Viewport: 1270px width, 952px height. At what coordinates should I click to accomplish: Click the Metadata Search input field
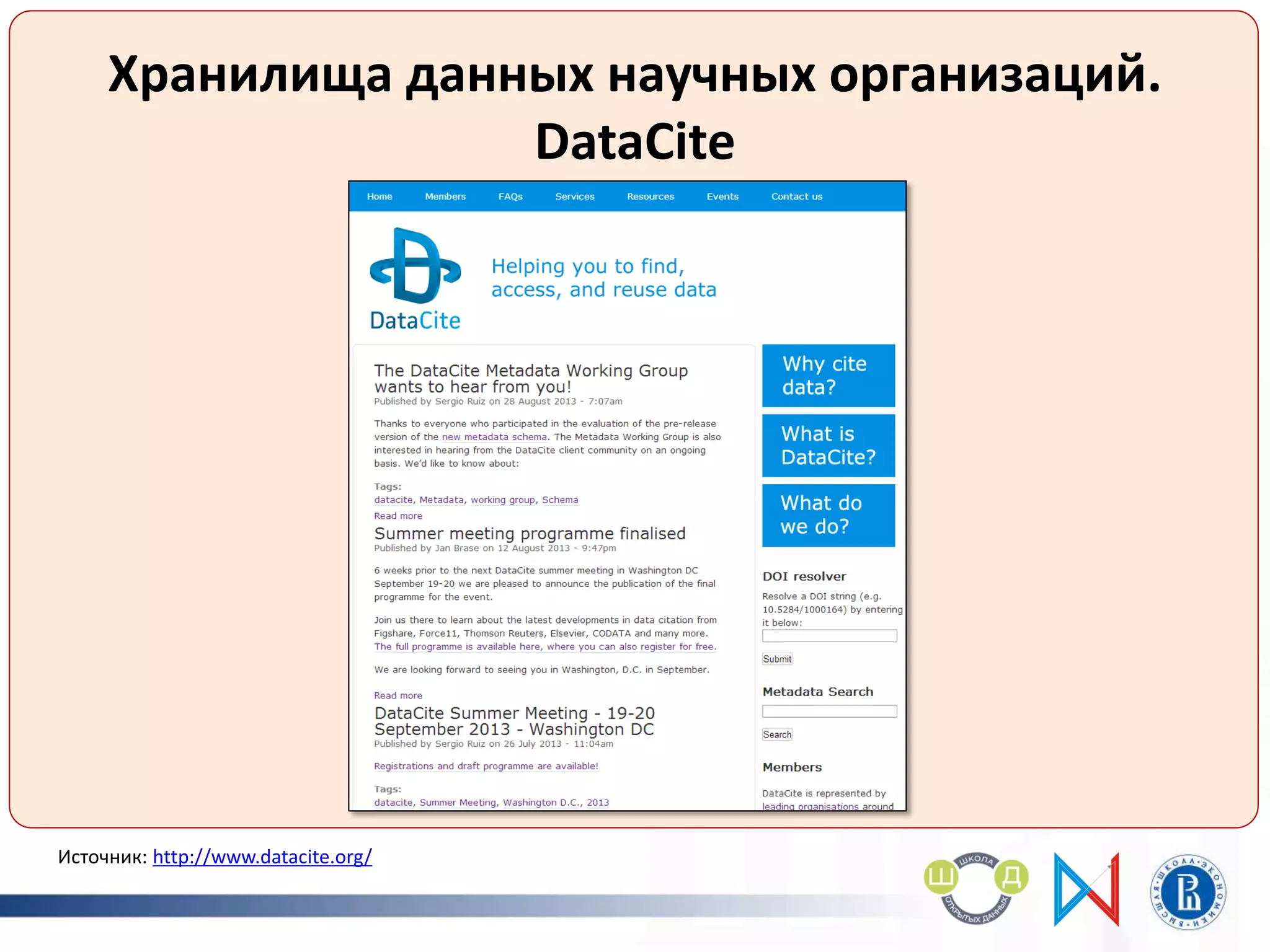(830, 712)
